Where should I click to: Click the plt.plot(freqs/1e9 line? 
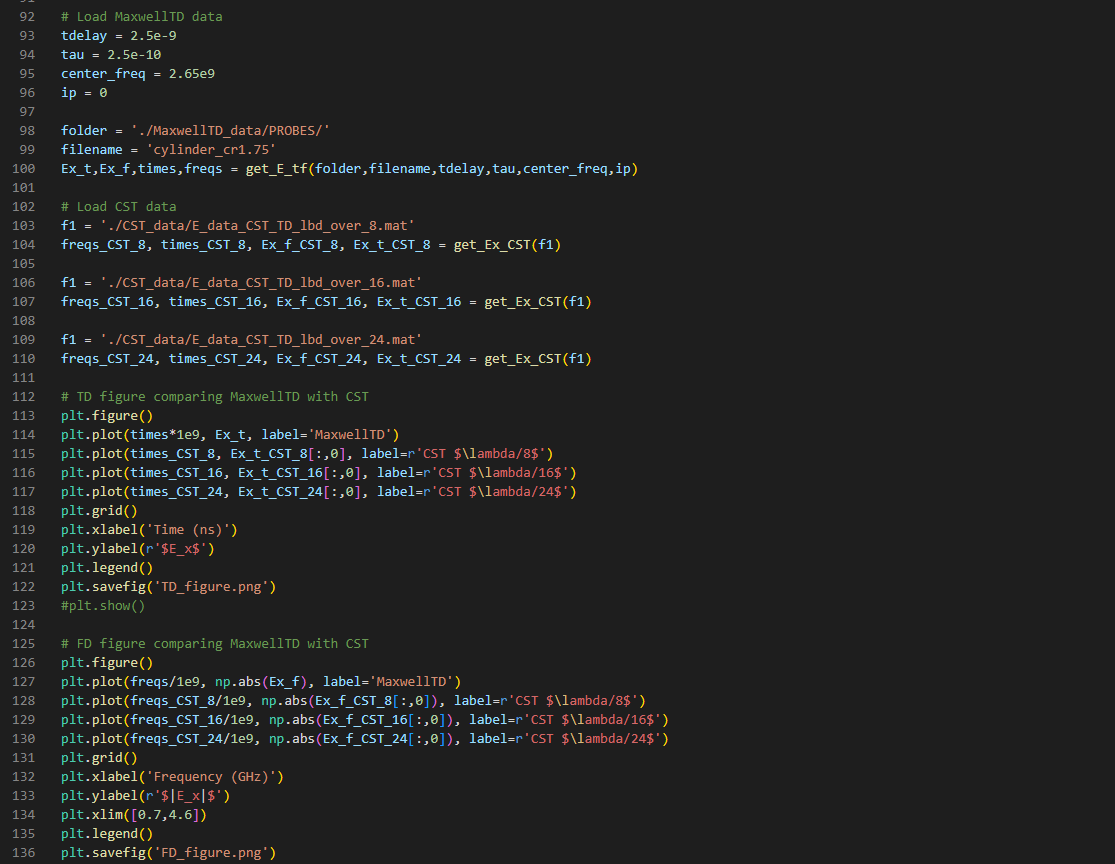(261, 682)
